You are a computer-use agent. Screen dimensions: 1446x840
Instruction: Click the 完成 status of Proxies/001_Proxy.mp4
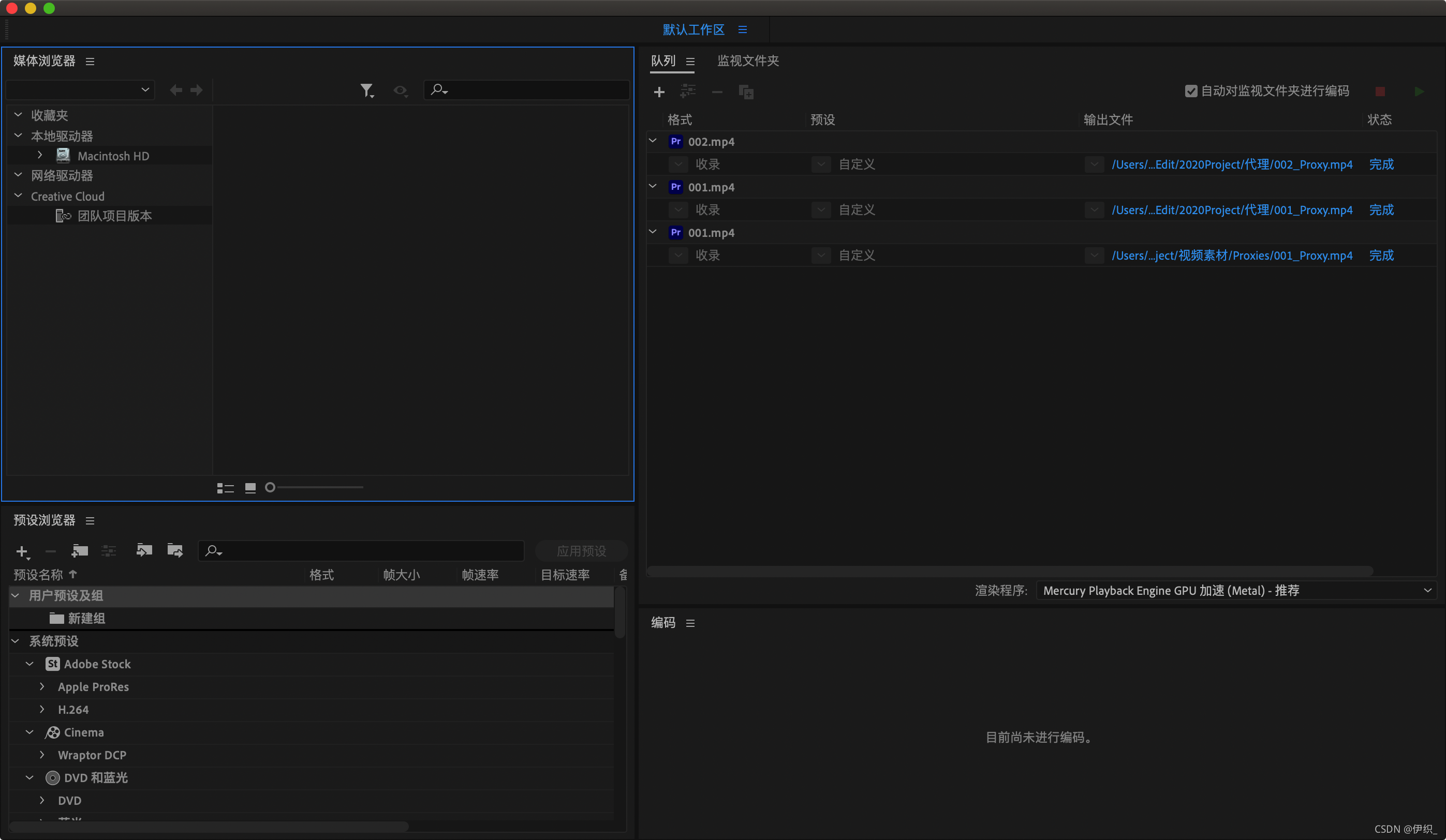[1381, 256]
